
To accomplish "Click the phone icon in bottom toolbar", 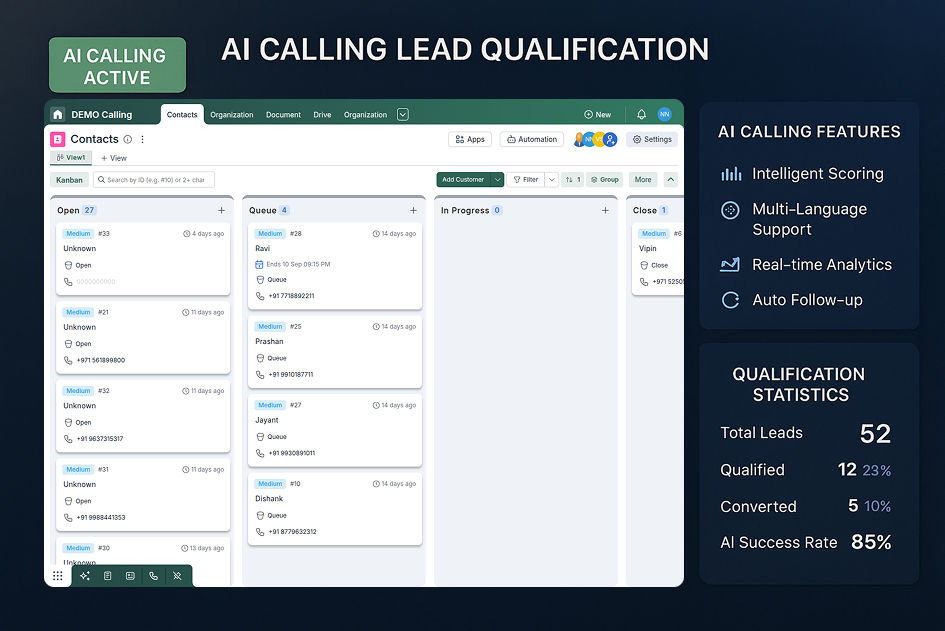I will (153, 576).
